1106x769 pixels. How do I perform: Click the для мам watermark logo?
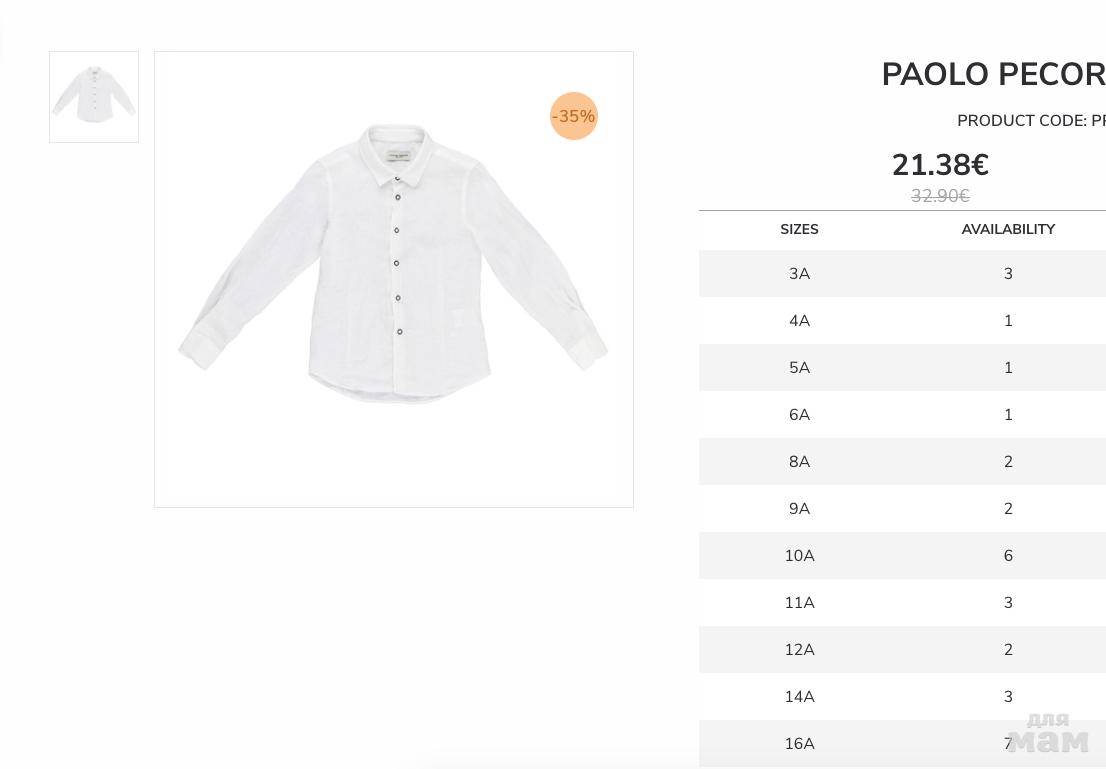[1048, 734]
